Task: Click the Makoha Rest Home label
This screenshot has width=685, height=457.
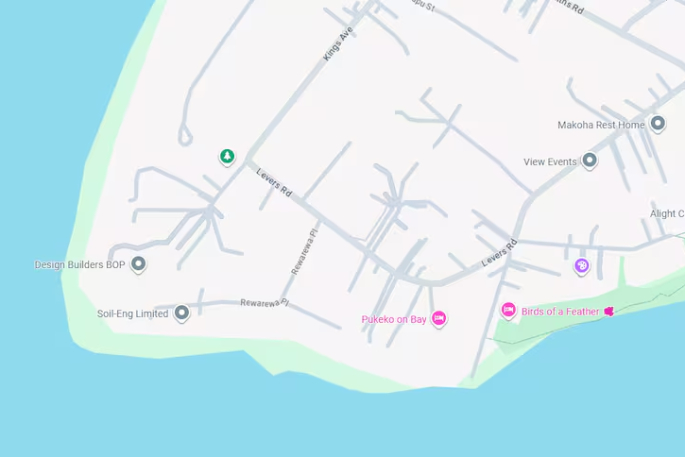Action: 601,125
